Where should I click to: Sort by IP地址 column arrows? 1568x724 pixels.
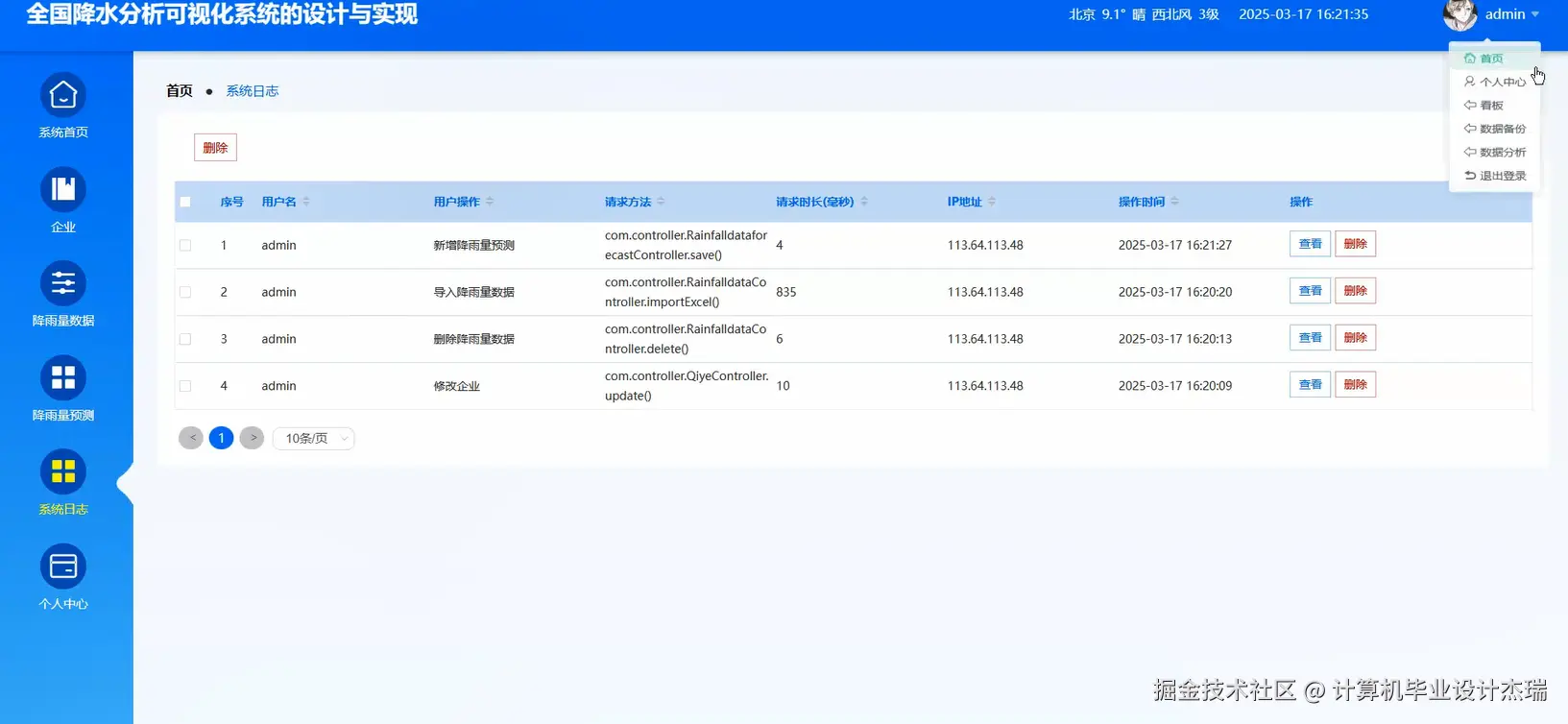click(x=992, y=202)
